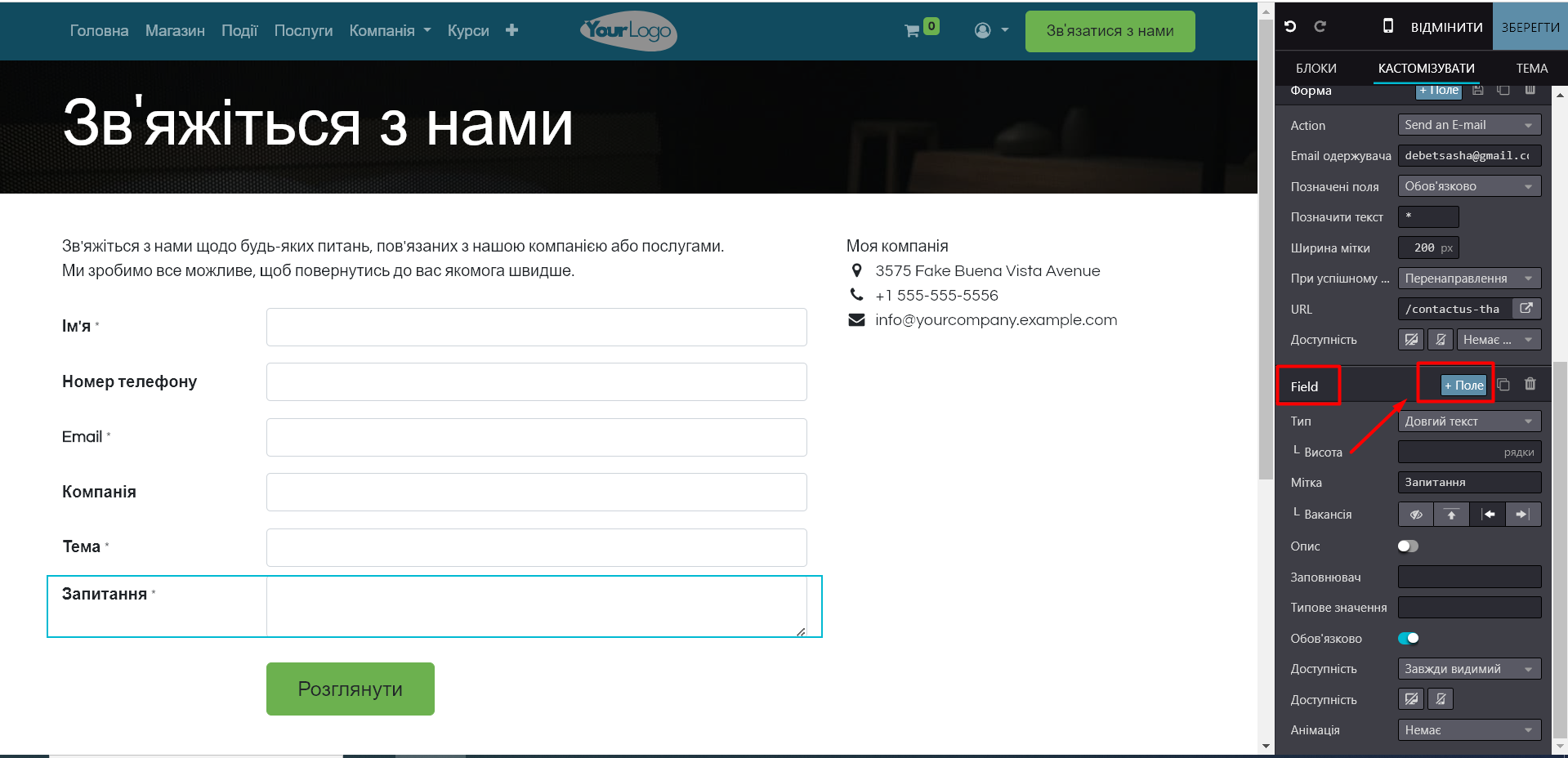
Task: Set label position to top icon
Action: pos(1451,515)
